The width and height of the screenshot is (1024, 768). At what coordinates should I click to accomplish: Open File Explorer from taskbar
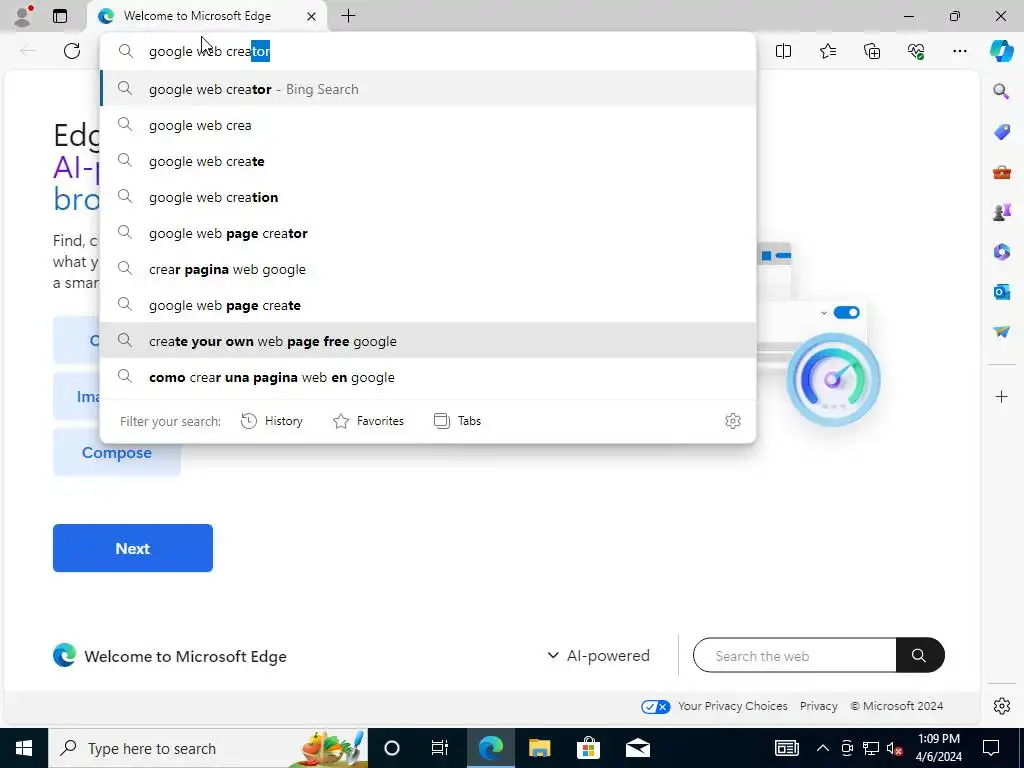[539, 748]
